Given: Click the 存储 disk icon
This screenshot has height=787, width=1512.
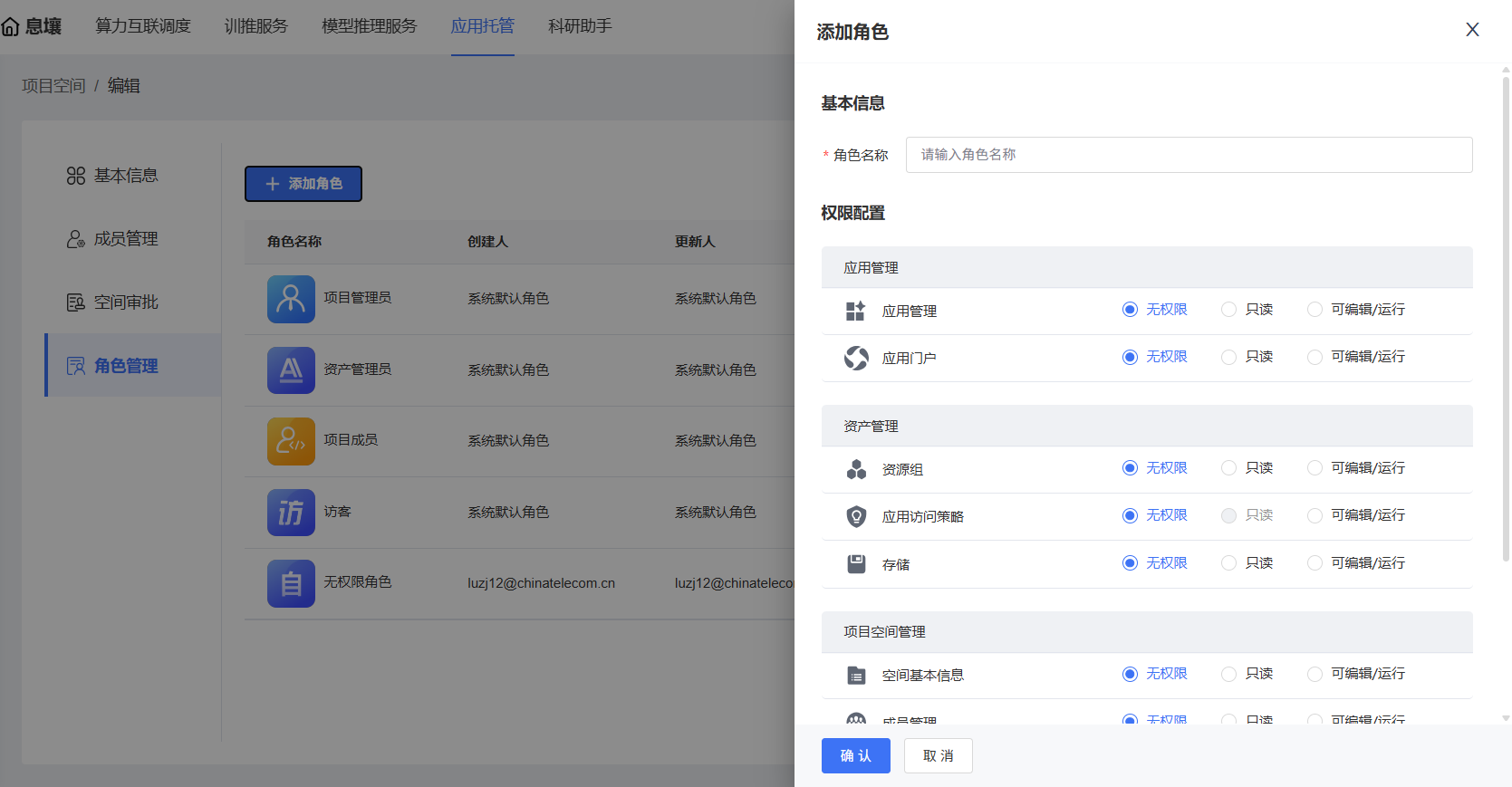Looking at the screenshot, I should coord(856,564).
